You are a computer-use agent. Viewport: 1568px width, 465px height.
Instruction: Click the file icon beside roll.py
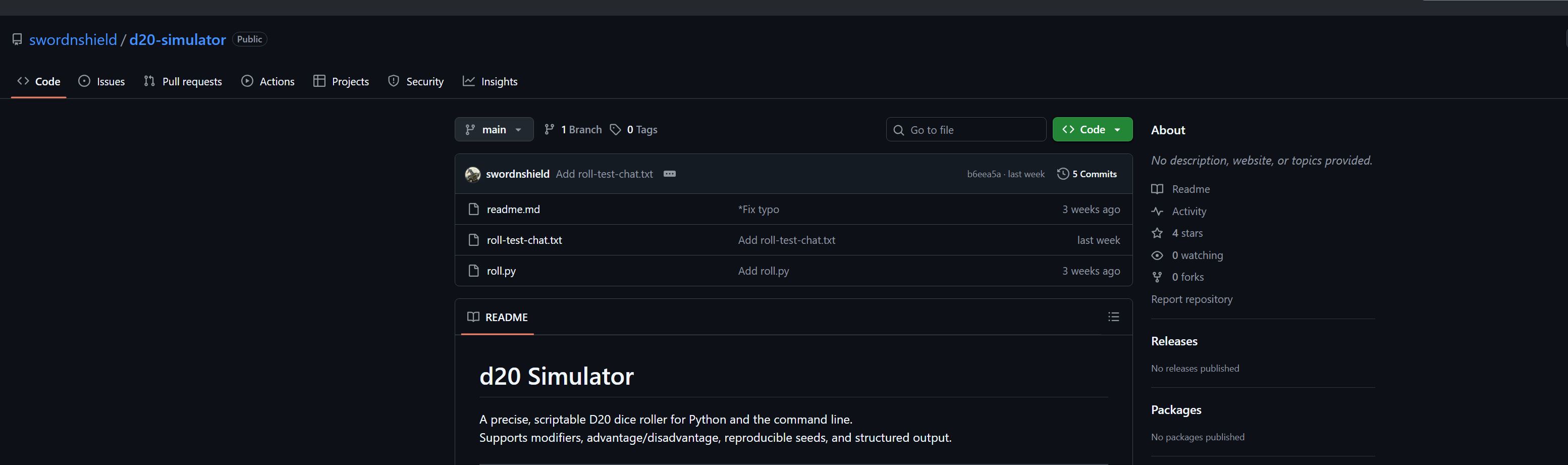pyautogui.click(x=473, y=271)
